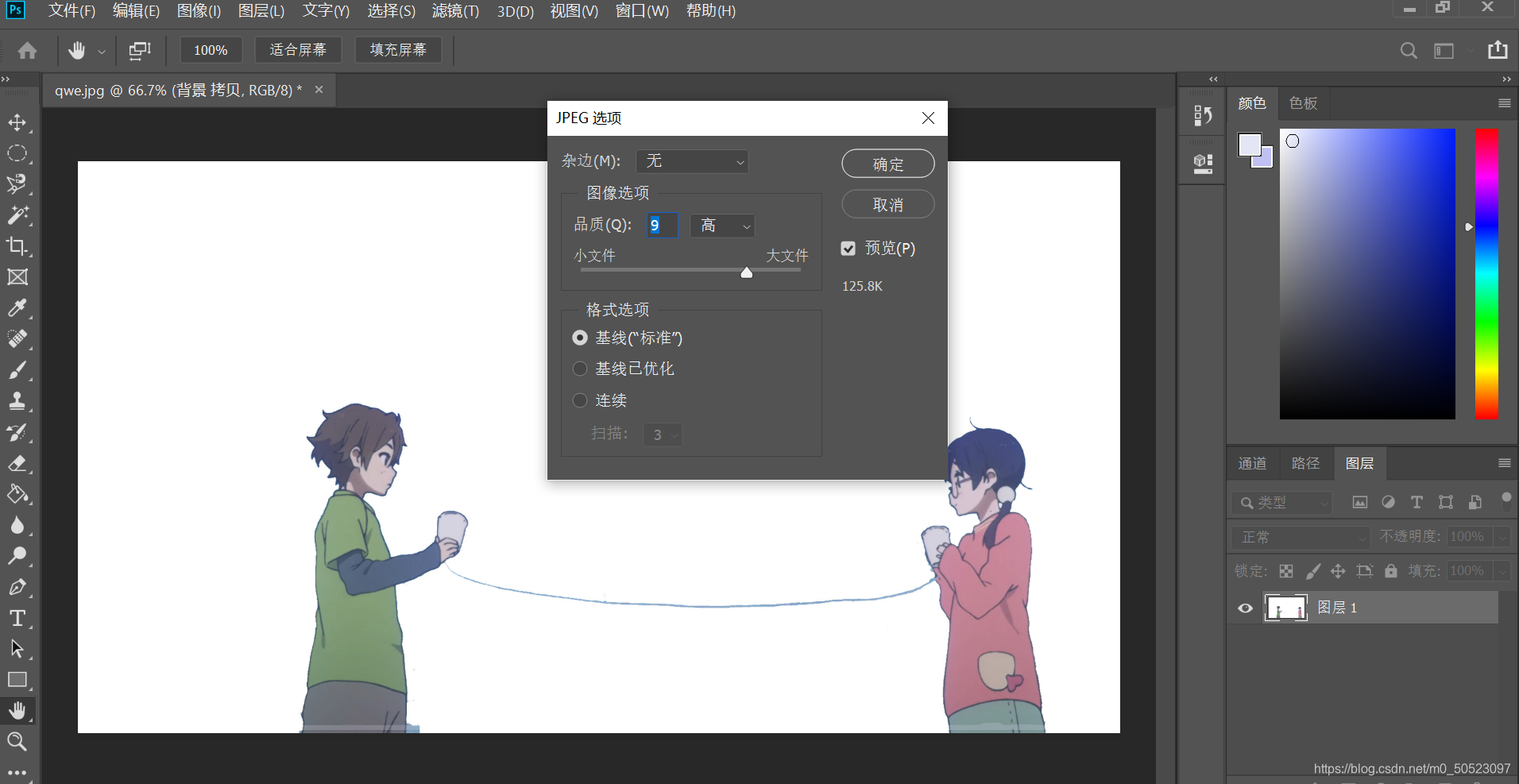Select the Rectangle shape tool
Image resolution: width=1519 pixels, height=784 pixels.
[x=17, y=680]
